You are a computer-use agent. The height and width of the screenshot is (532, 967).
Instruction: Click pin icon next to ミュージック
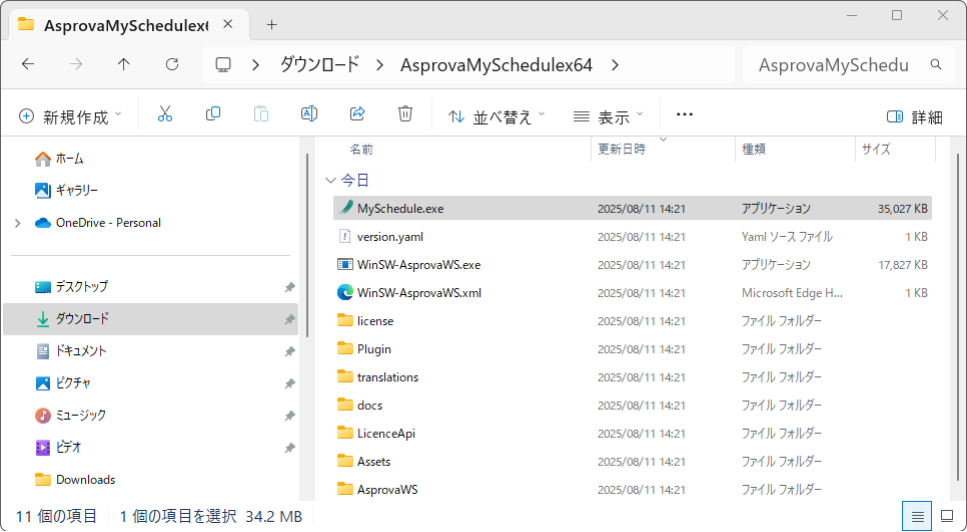tap(289, 416)
